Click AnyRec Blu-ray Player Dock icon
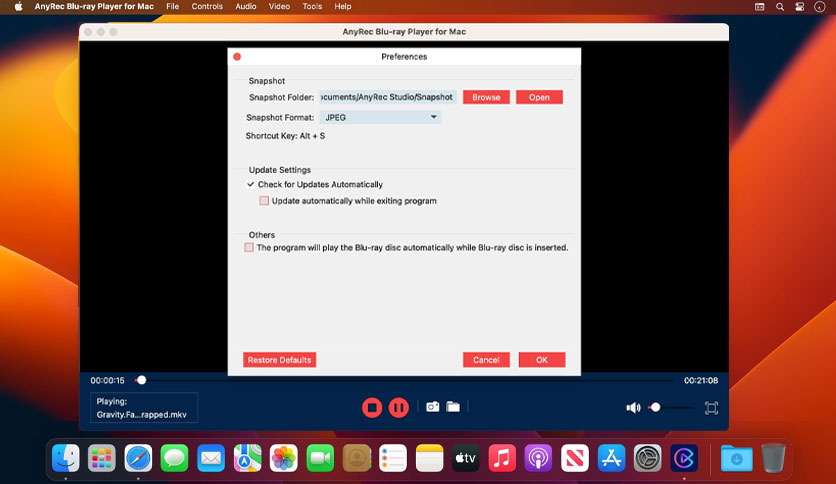 click(684, 458)
